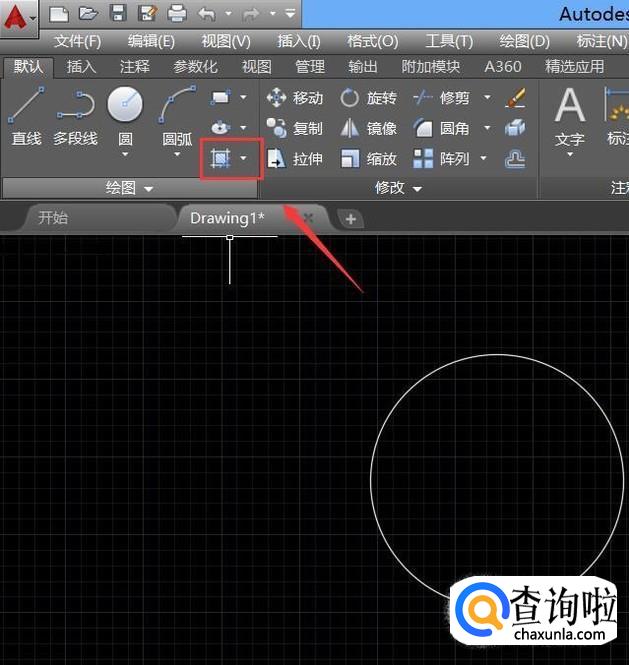The width and height of the screenshot is (629, 665).
Task: Click the new drawing tab plus button
Action: (x=349, y=218)
